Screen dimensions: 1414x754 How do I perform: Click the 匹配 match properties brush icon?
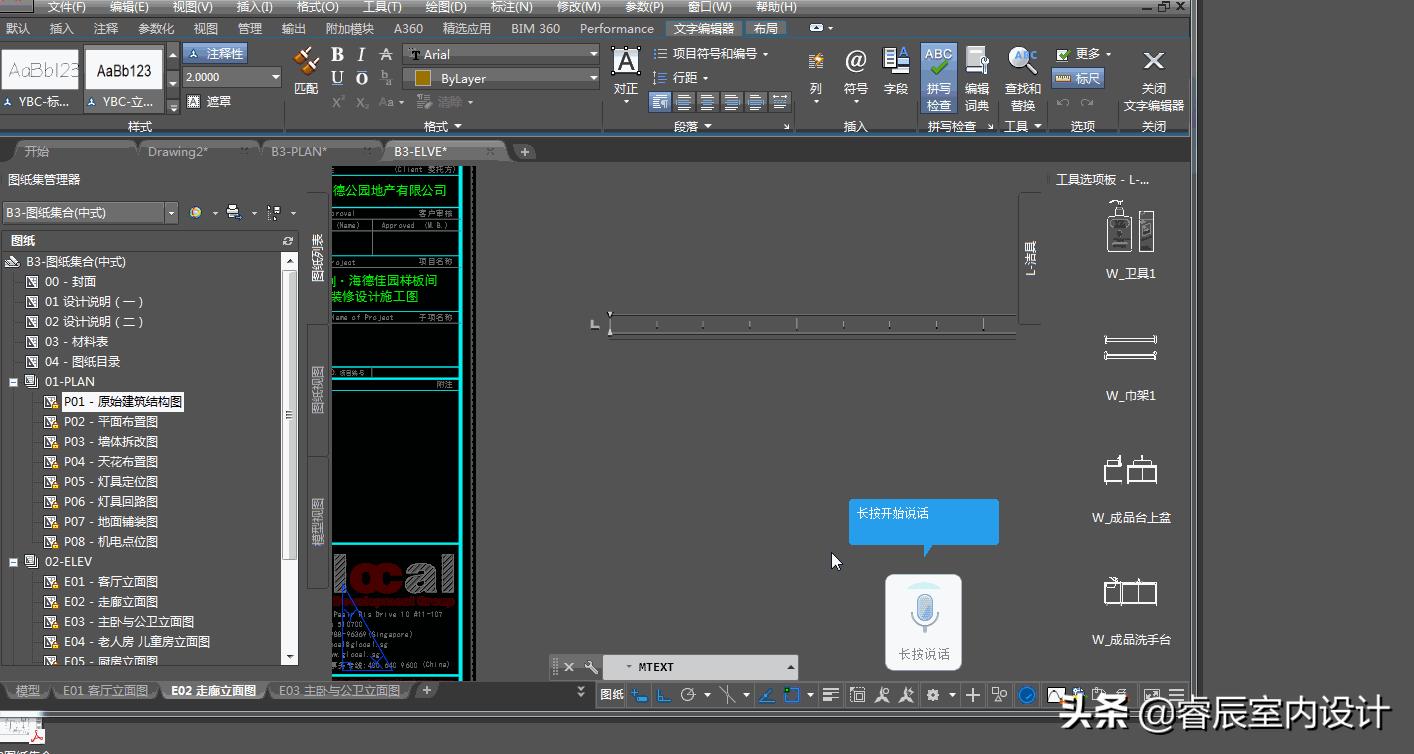point(306,63)
